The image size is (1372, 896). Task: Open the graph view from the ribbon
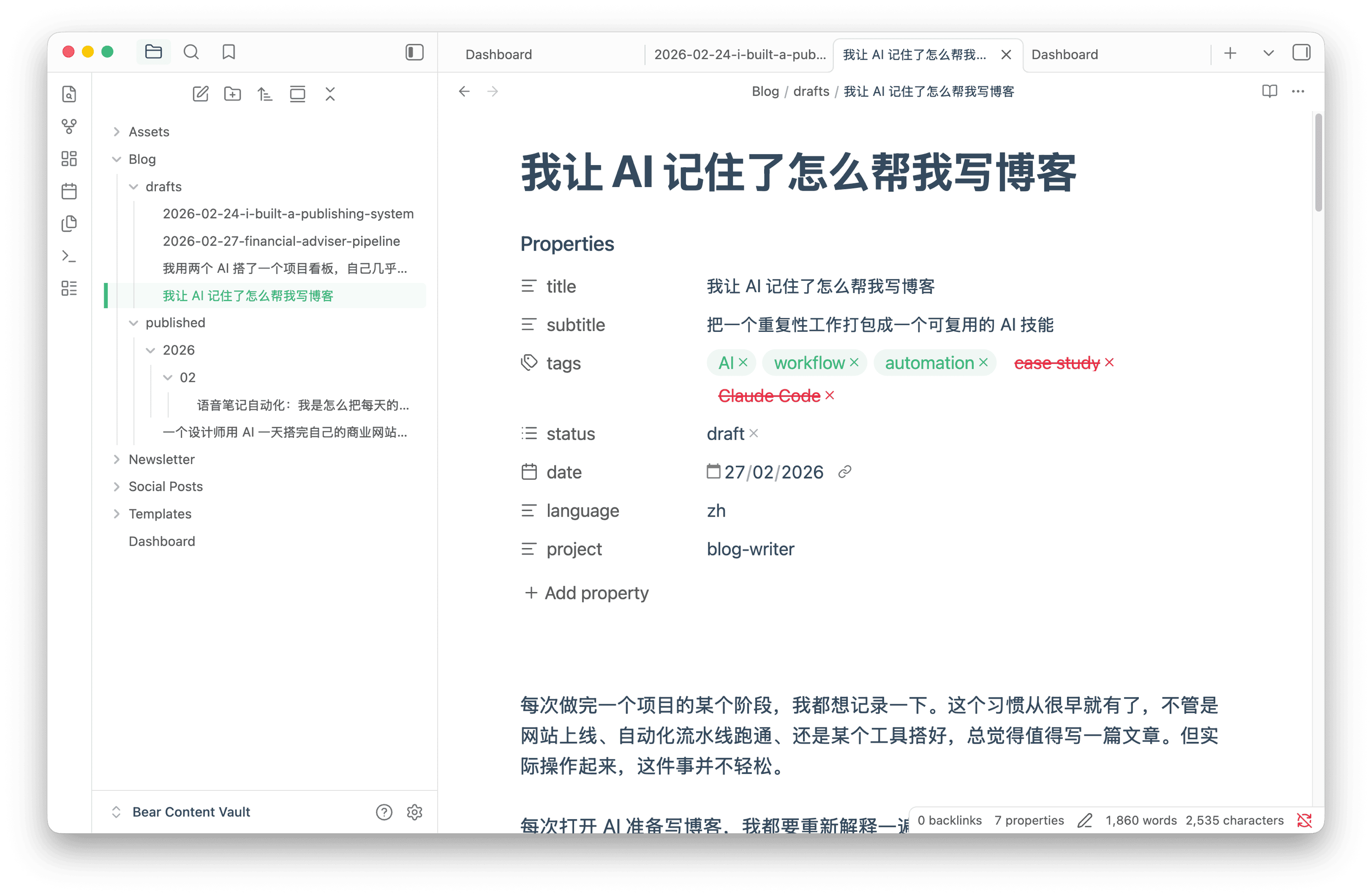click(69, 126)
